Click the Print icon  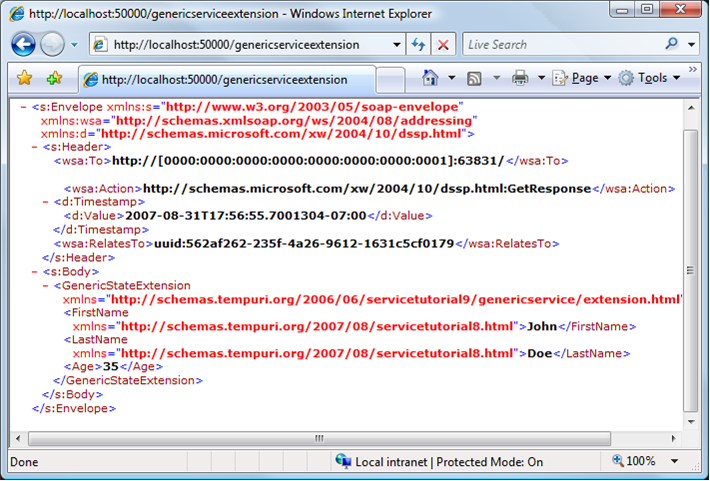(520, 78)
